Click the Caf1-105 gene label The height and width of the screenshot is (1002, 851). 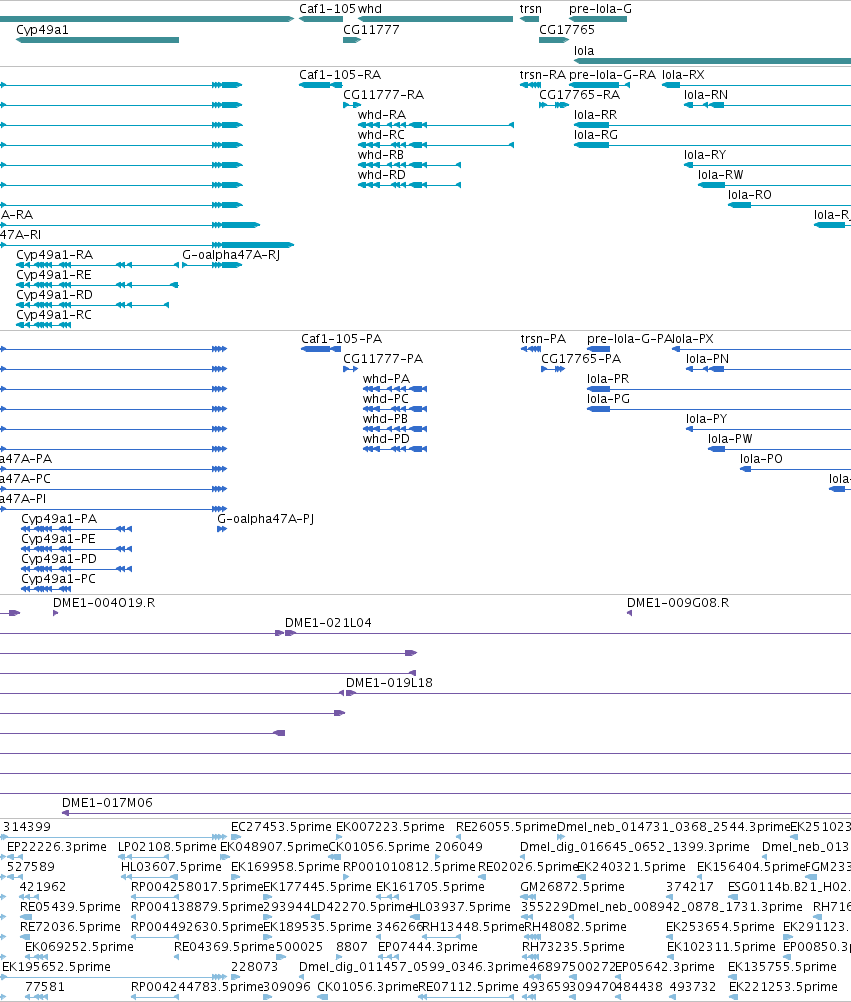[327, 9]
